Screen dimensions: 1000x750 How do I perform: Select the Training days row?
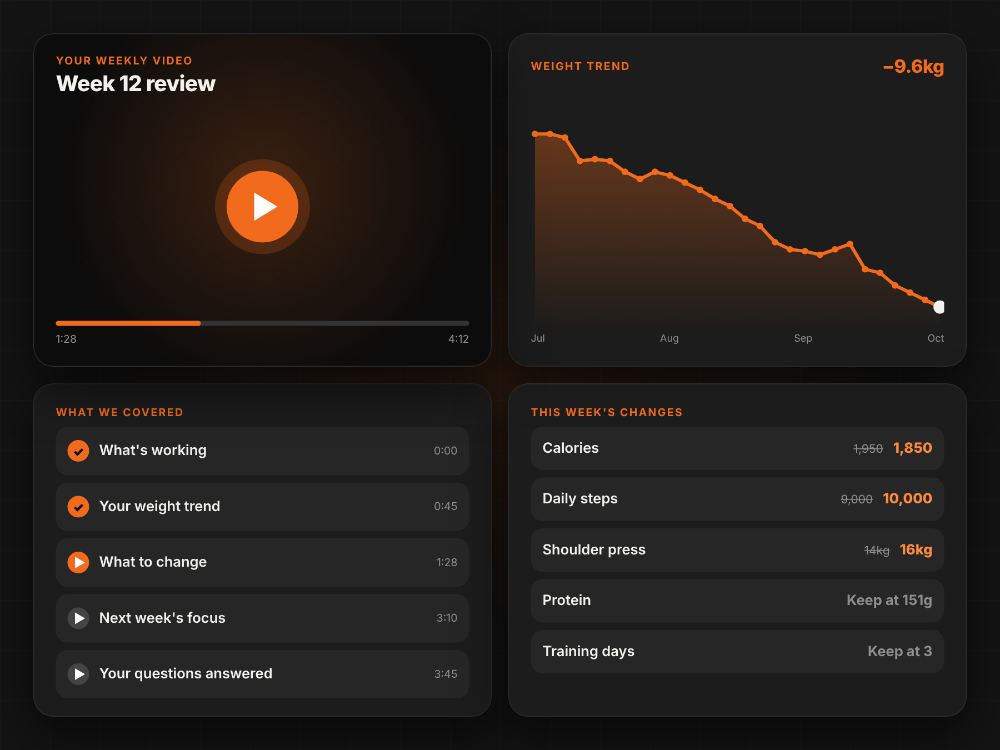[x=737, y=651]
